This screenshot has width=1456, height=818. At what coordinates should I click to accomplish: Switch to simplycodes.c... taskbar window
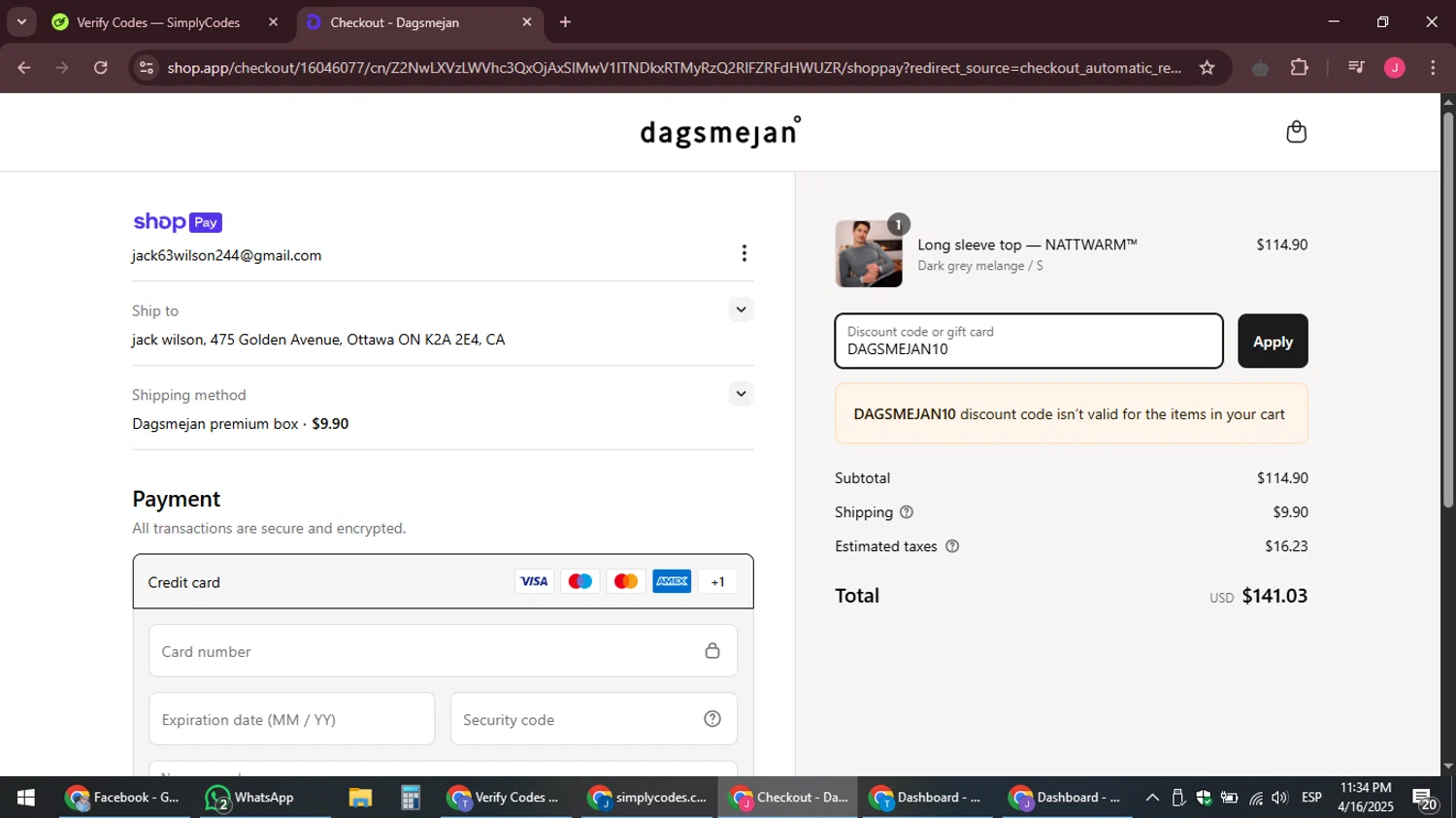(x=647, y=798)
